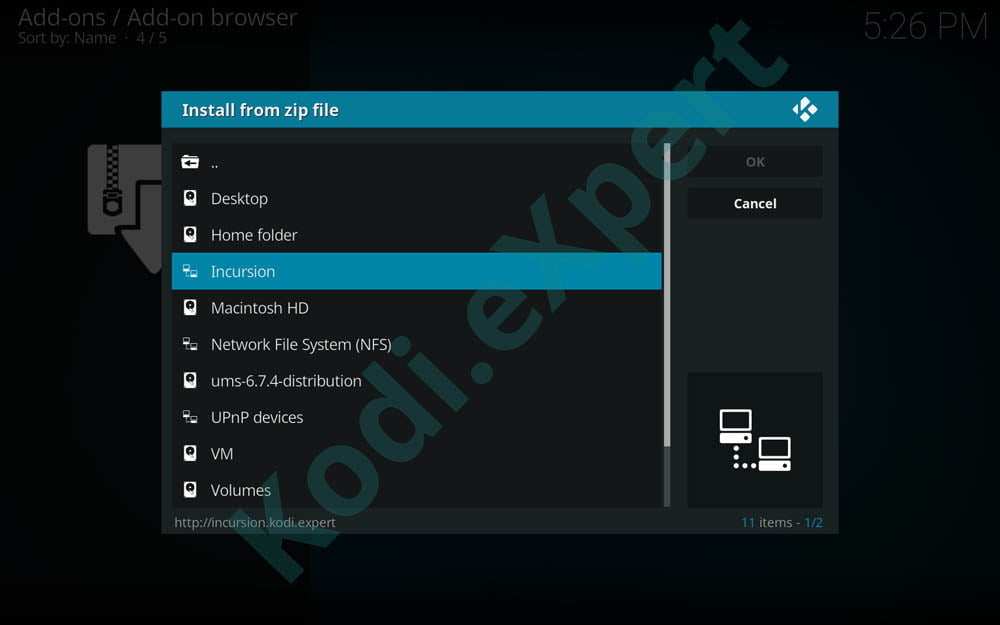Click the http://incursion.kodi.expert path text
The height and width of the screenshot is (625, 1000).
pos(255,522)
